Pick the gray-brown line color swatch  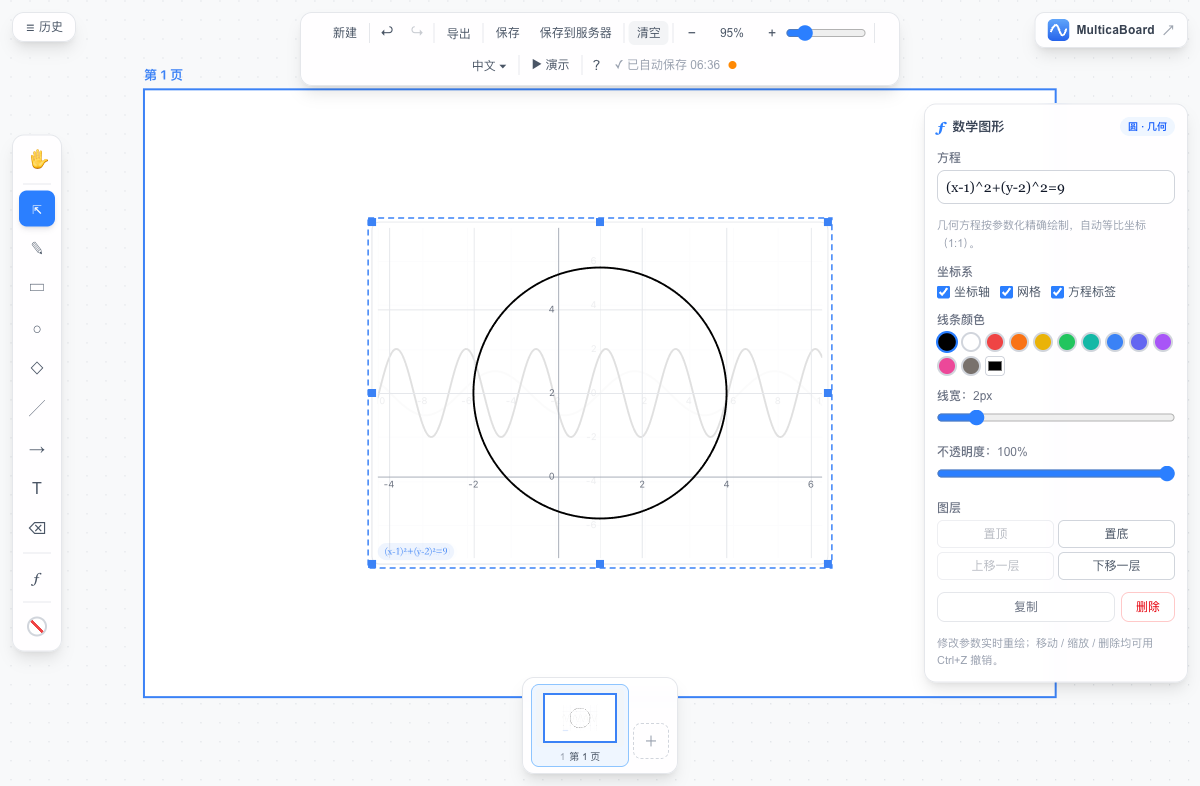coord(971,366)
